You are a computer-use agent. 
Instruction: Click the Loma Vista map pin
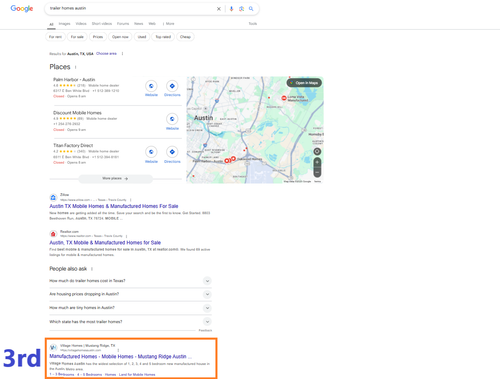(284, 98)
